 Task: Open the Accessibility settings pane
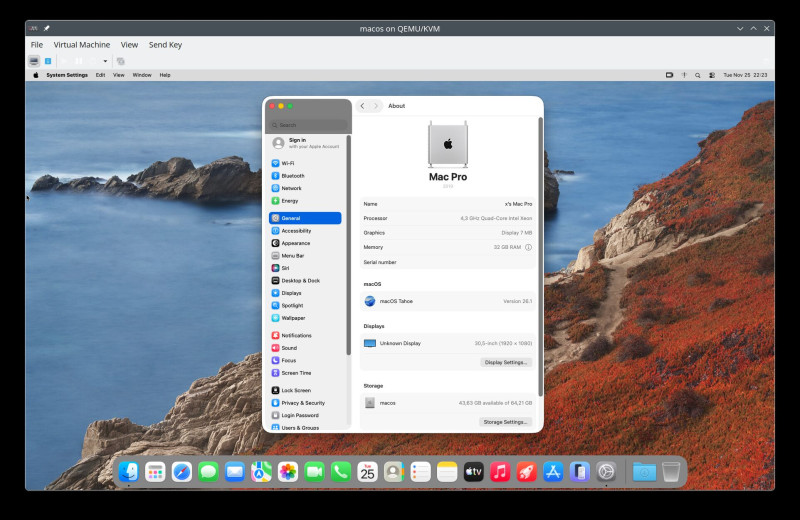[x=295, y=231]
